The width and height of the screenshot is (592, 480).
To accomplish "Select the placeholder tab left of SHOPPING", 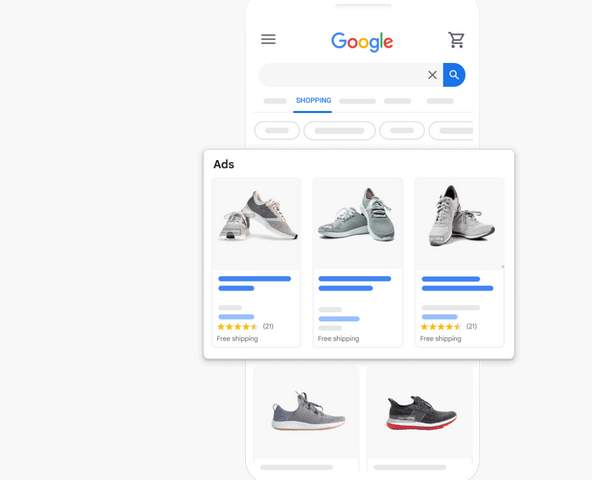I will [x=275, y=101].
